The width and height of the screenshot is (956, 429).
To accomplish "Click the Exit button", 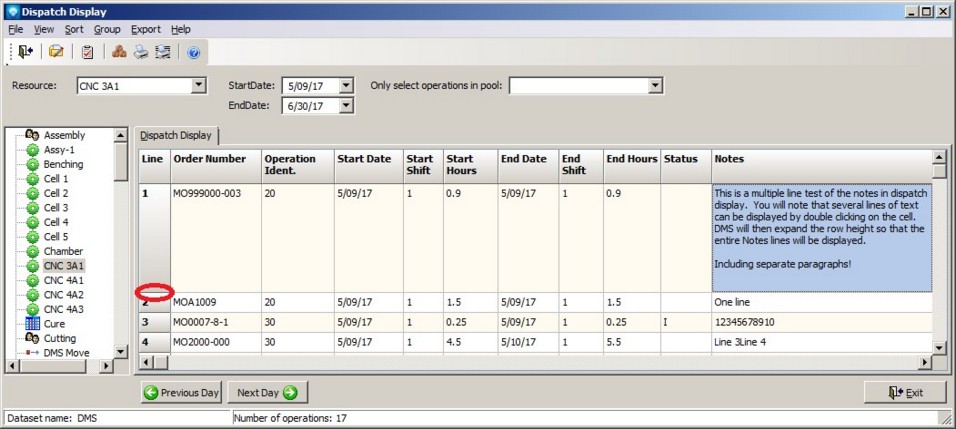I will tap(905, 392).
